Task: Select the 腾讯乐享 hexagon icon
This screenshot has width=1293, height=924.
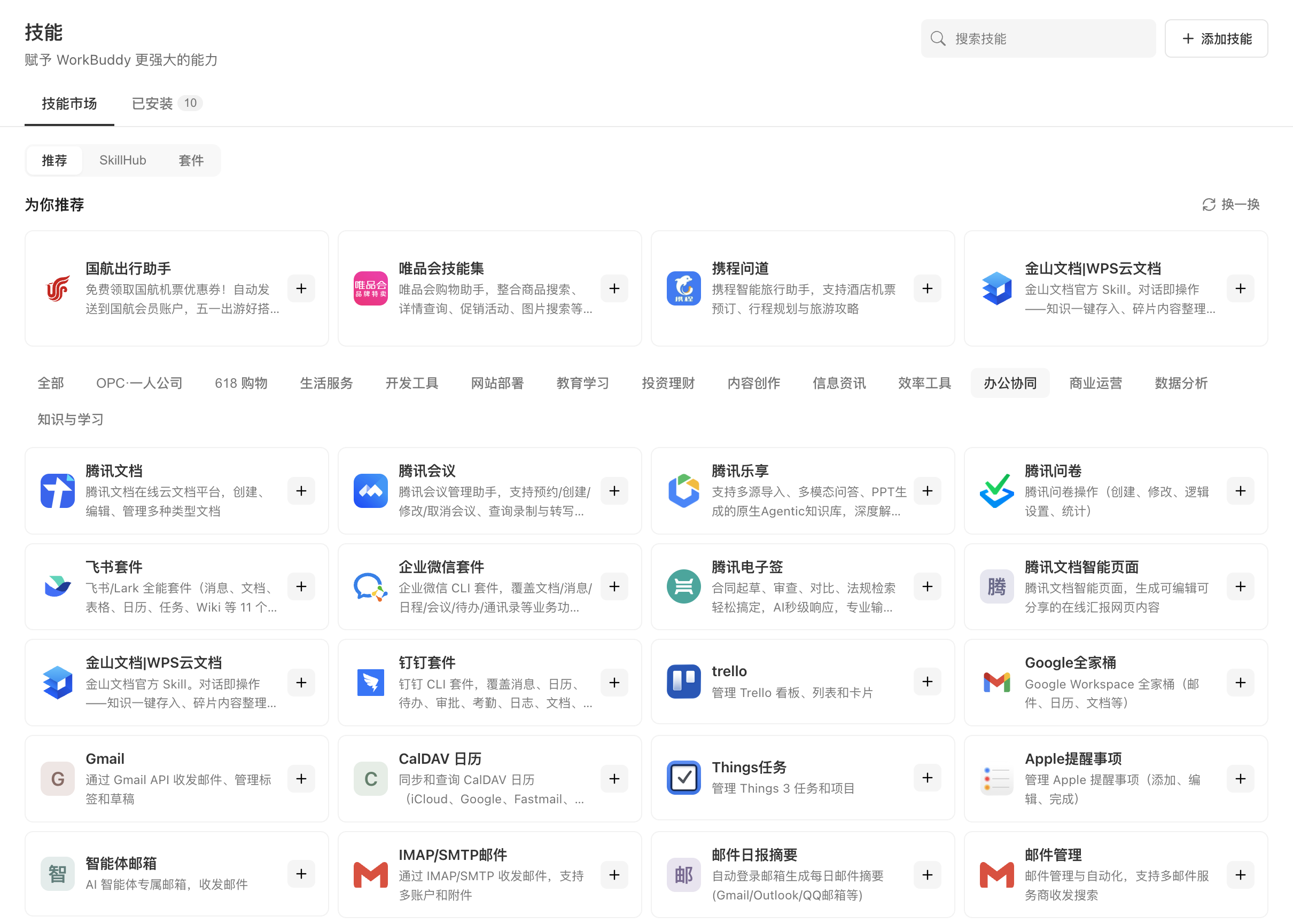Action: click(x=683, y=491)
